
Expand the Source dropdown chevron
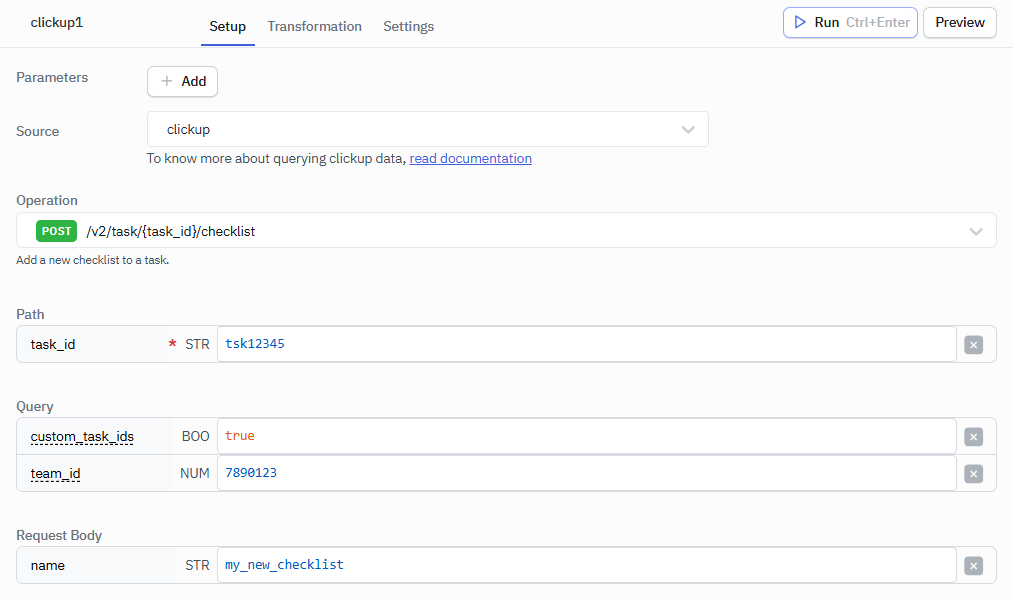coord(687,129)
